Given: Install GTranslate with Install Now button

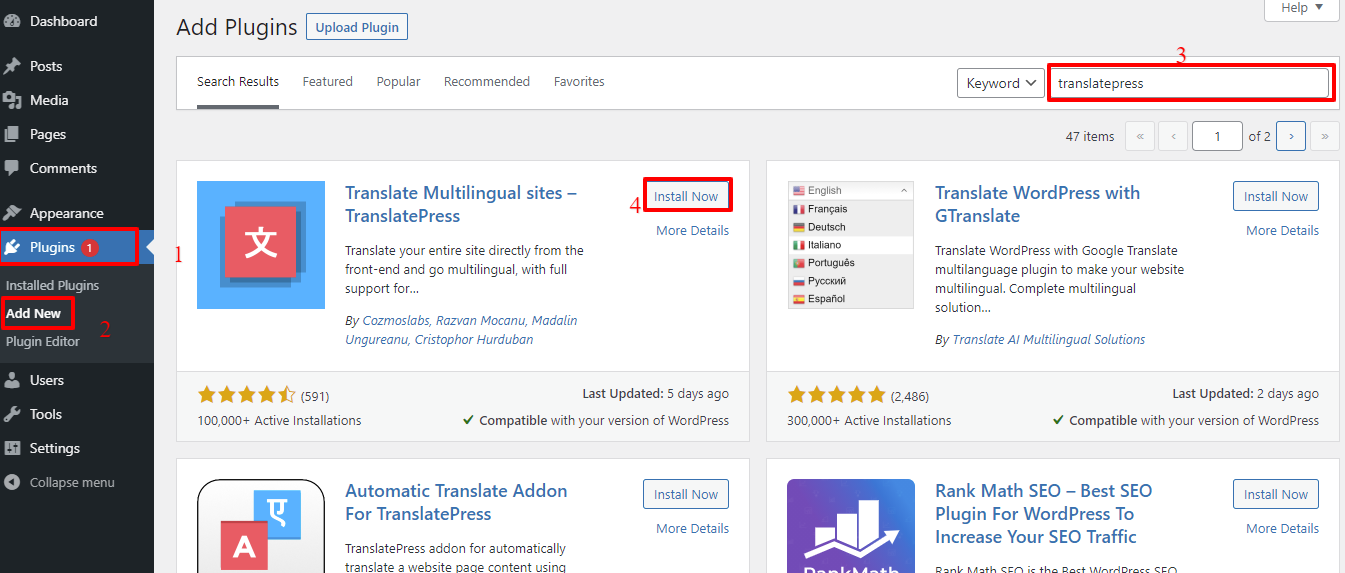Looking at the screenshot, I should coord(1276,196).
